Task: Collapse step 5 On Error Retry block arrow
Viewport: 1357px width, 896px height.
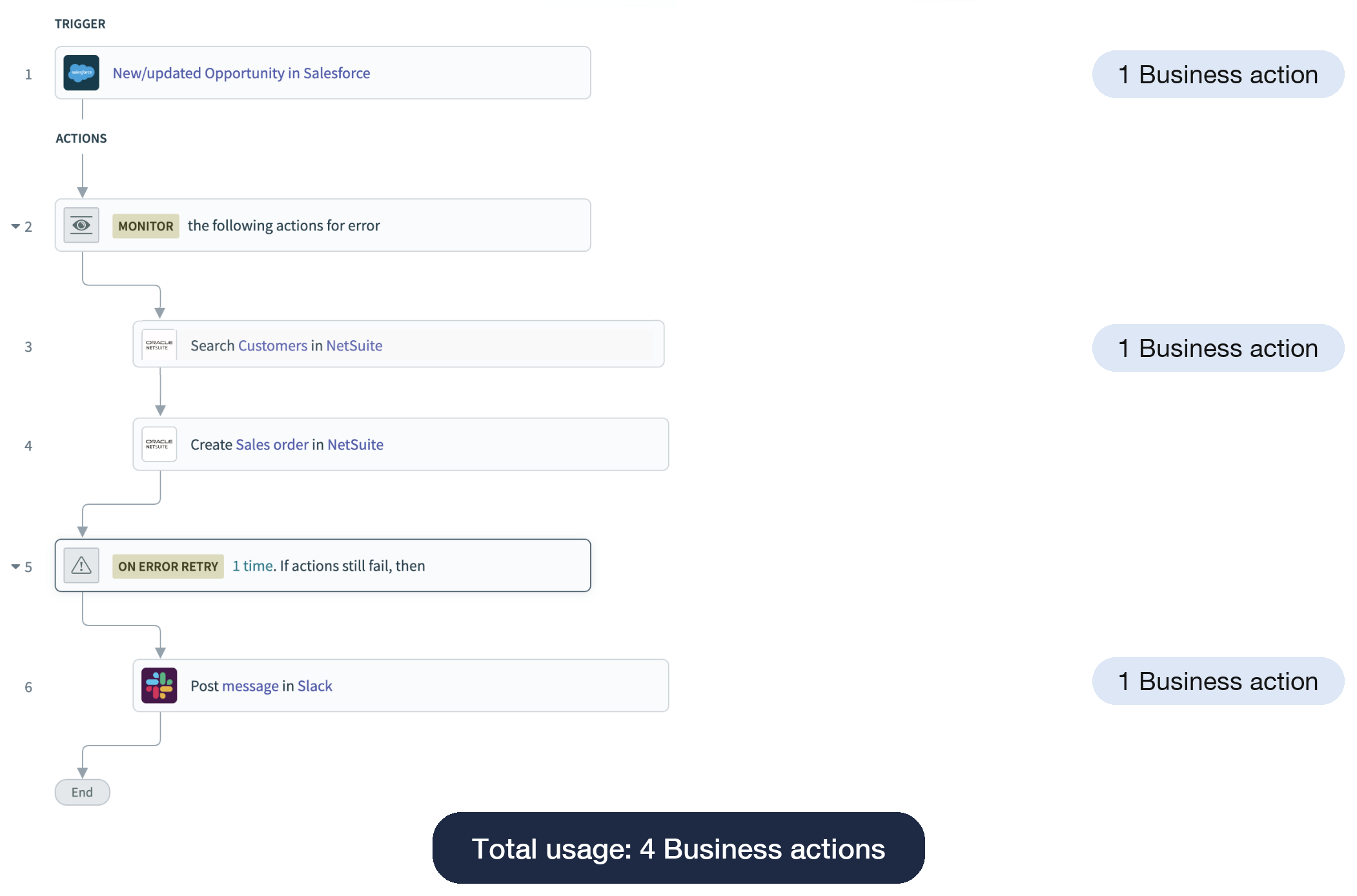Action: [15, 567]
